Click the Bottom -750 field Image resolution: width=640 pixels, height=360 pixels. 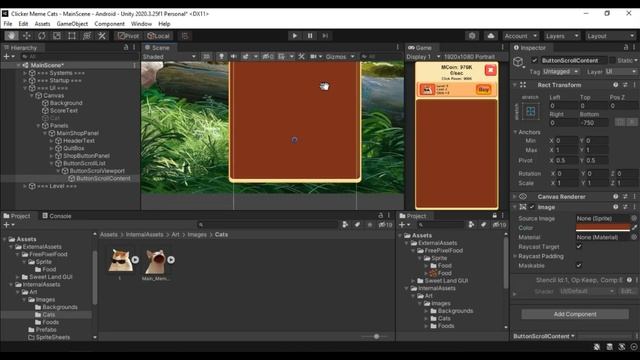[x=595, y=123]
